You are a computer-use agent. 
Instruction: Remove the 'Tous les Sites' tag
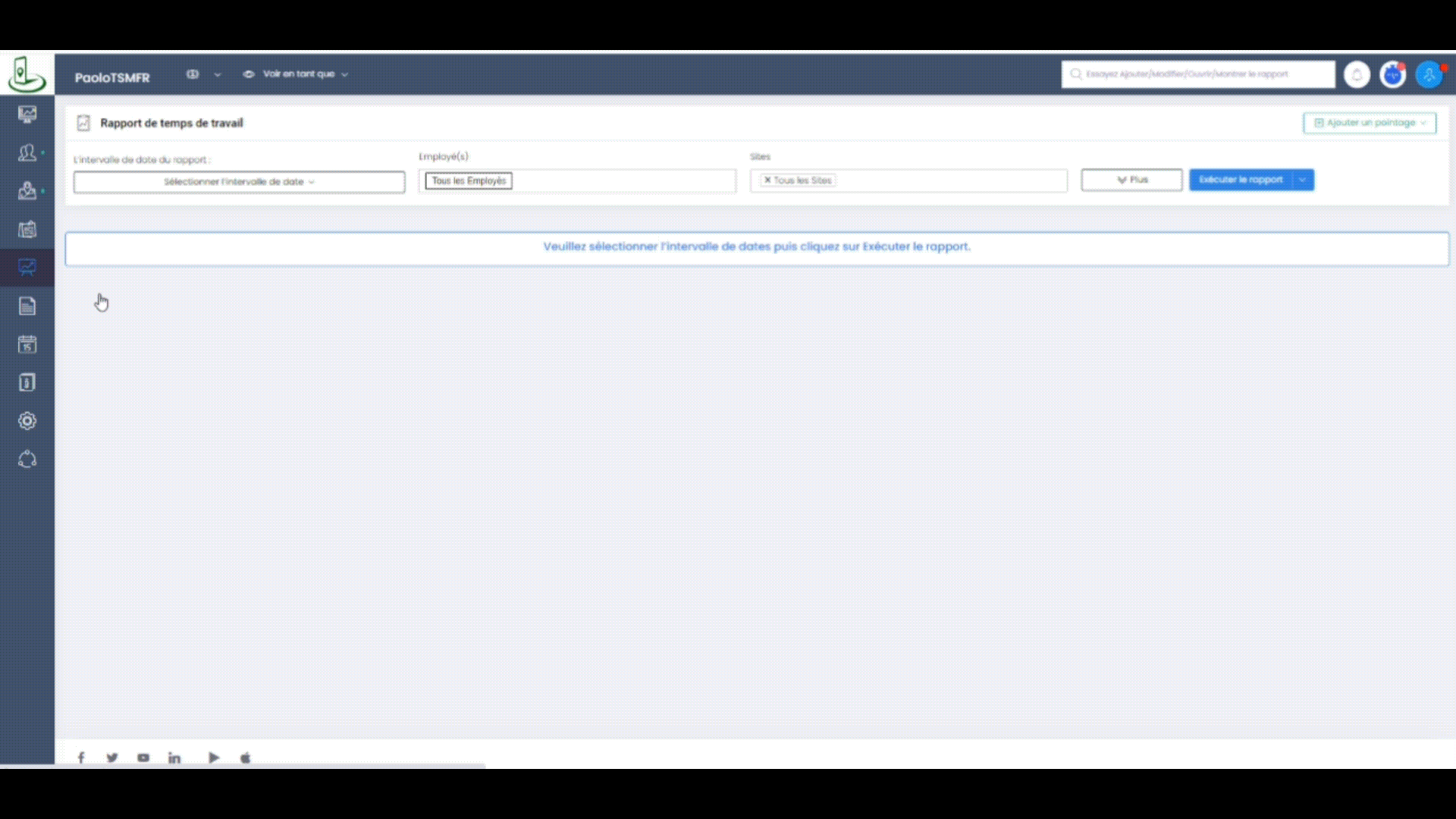point(767,180)
